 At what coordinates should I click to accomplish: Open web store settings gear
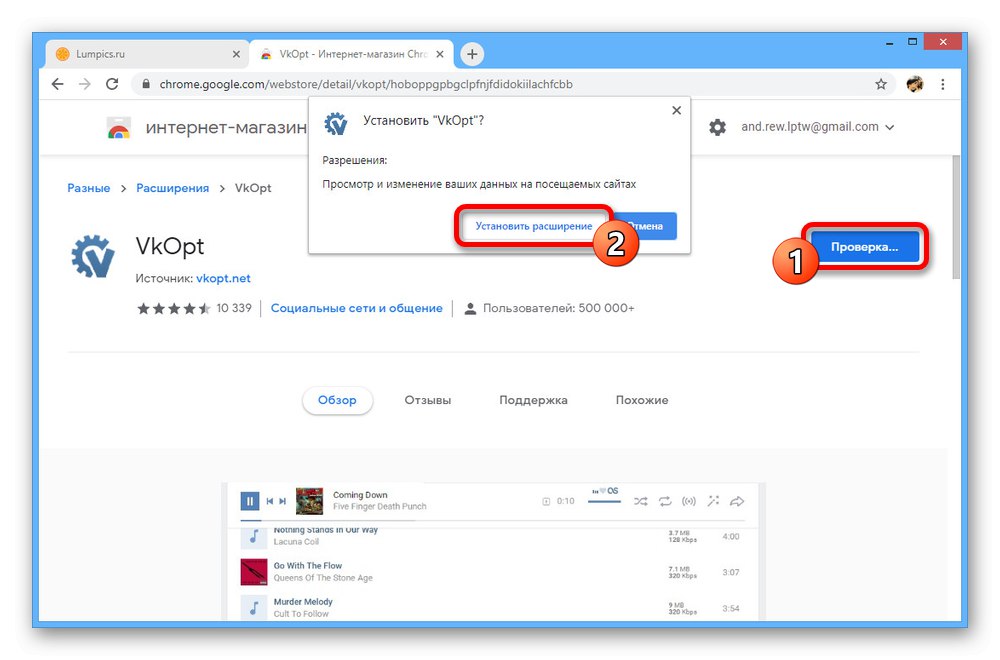(x=717, y=127)
